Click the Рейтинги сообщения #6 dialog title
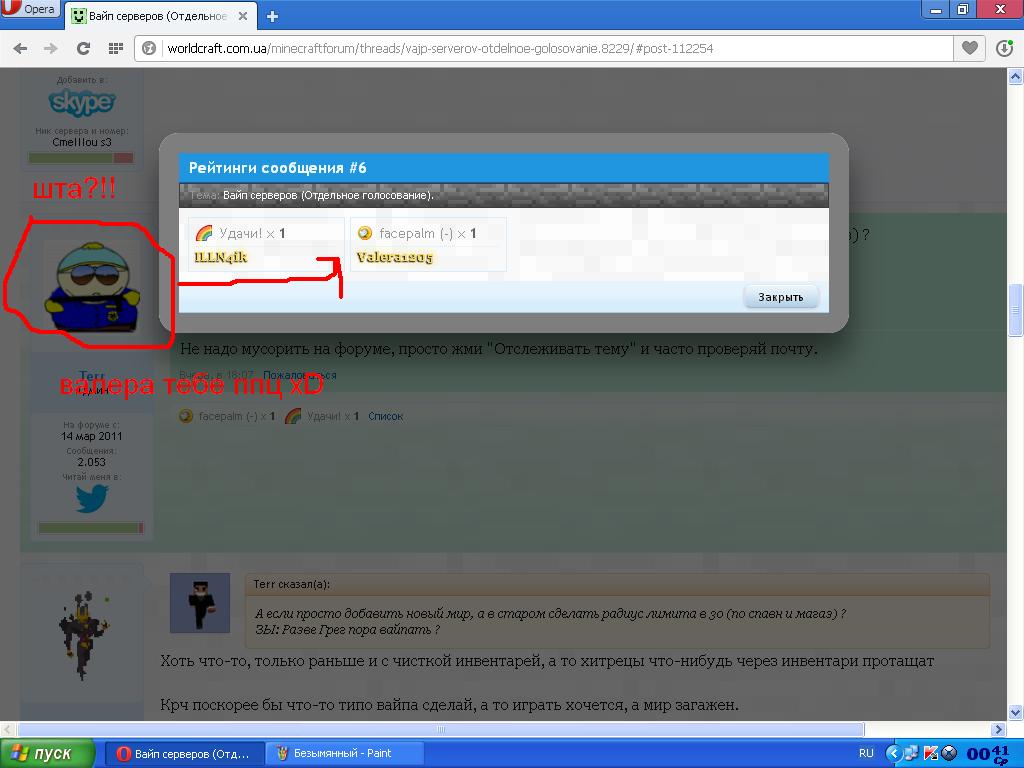 point(278,168)
